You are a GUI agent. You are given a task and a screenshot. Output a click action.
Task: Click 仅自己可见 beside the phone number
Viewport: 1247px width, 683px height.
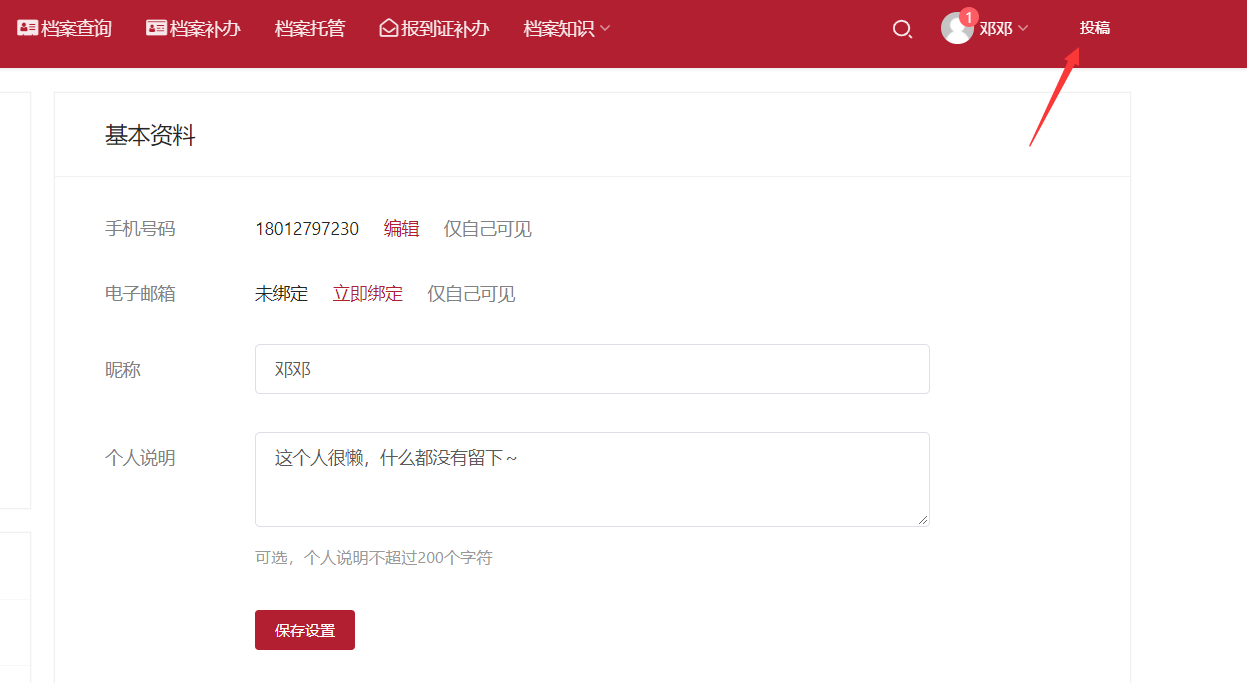tap(488, 229)
